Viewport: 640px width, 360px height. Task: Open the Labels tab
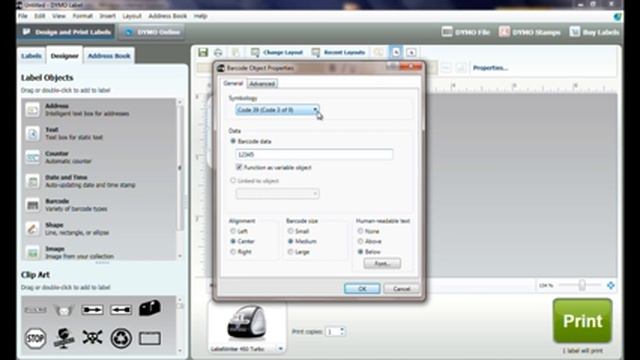click(x=31, y=56)
